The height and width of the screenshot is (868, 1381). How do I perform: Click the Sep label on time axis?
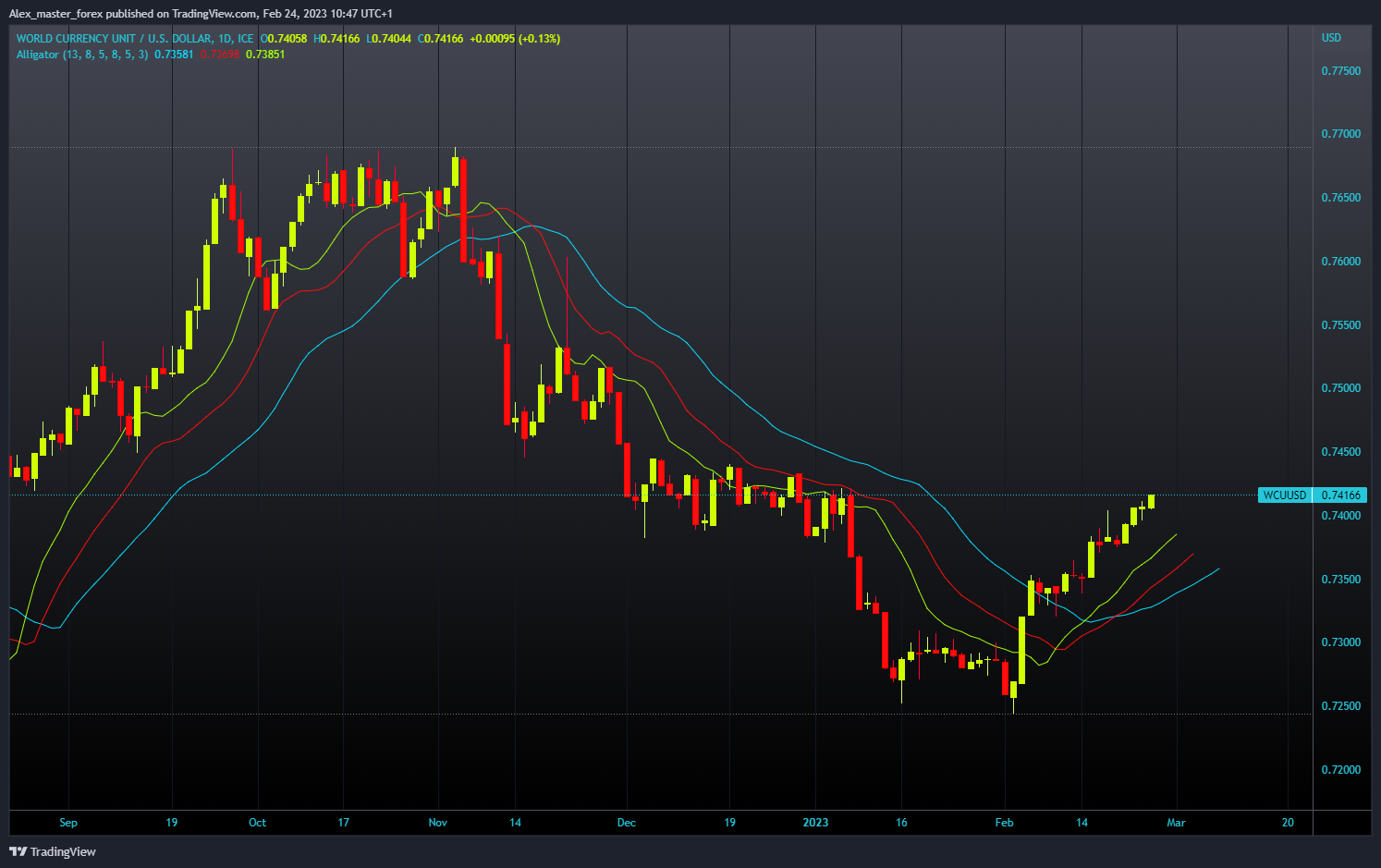tap(68, 823)
